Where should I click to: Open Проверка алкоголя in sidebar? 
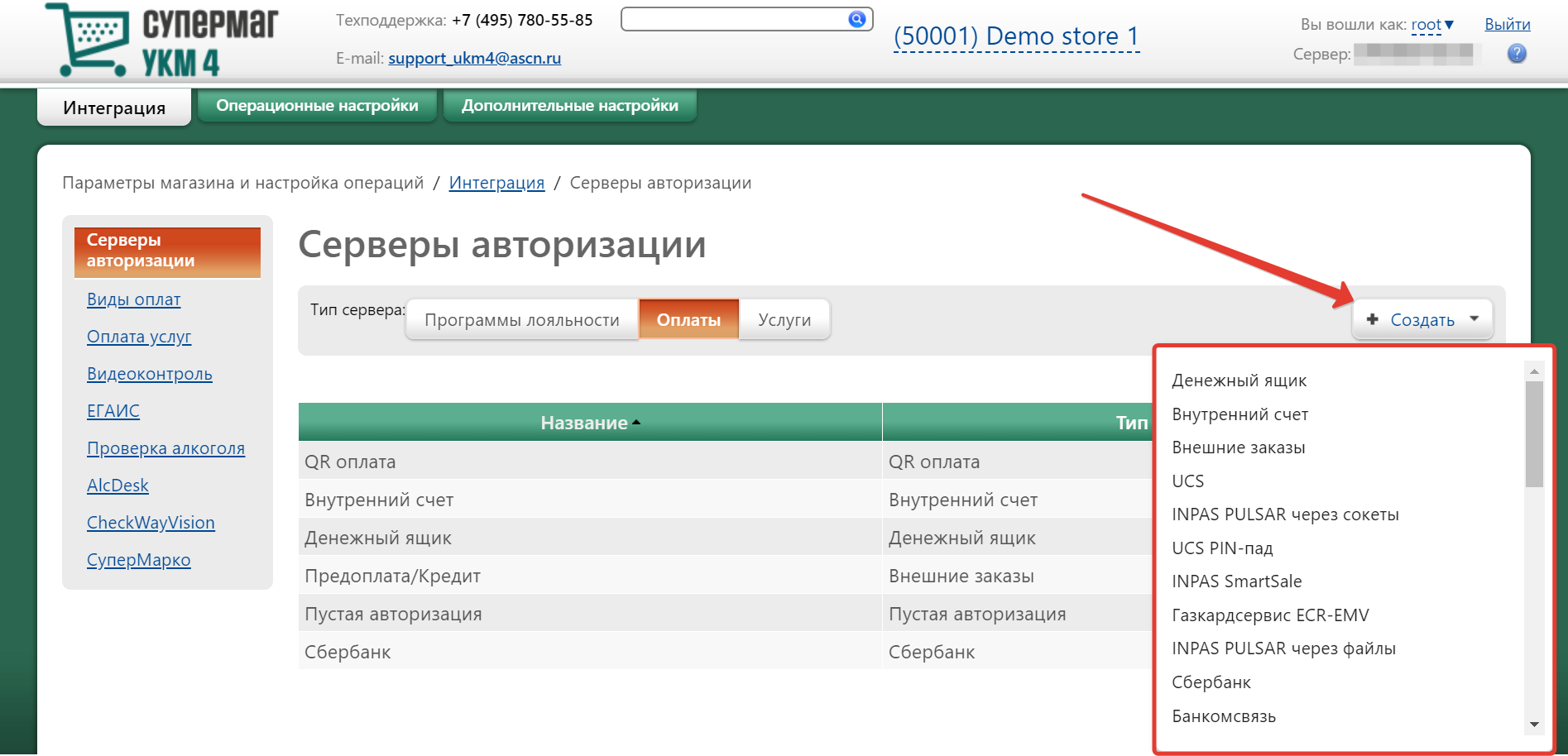[165, 448]
